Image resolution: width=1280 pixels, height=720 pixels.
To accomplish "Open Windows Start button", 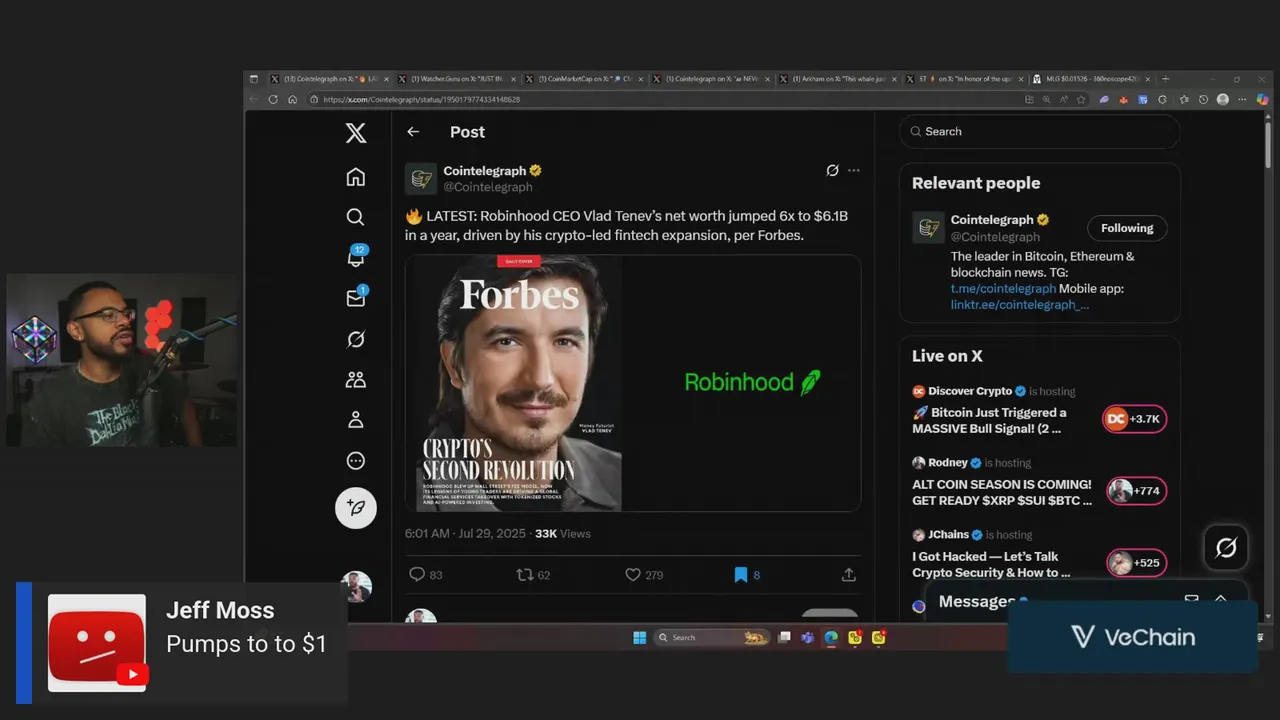I will click(x=640, y=637).
